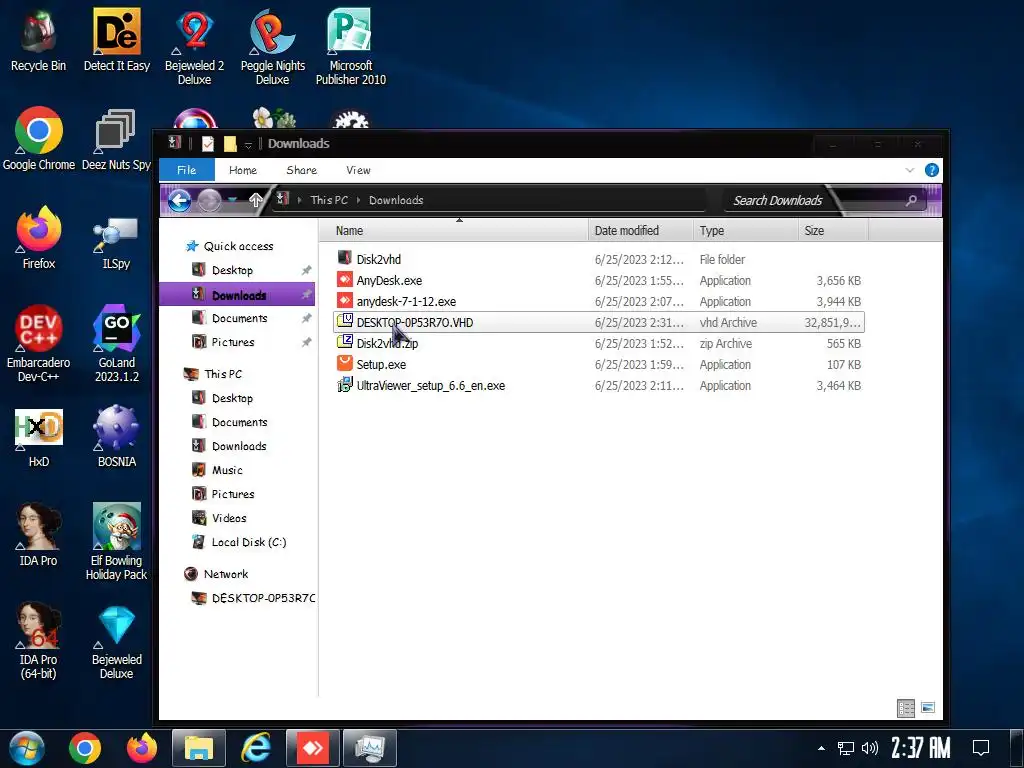Switch to large icons view layout
Screen dimensions: 1024x768
927,708
